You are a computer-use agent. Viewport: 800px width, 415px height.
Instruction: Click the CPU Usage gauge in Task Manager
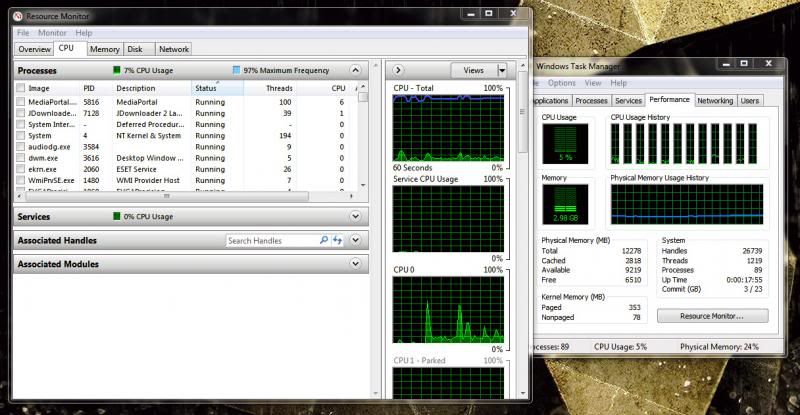565,143
